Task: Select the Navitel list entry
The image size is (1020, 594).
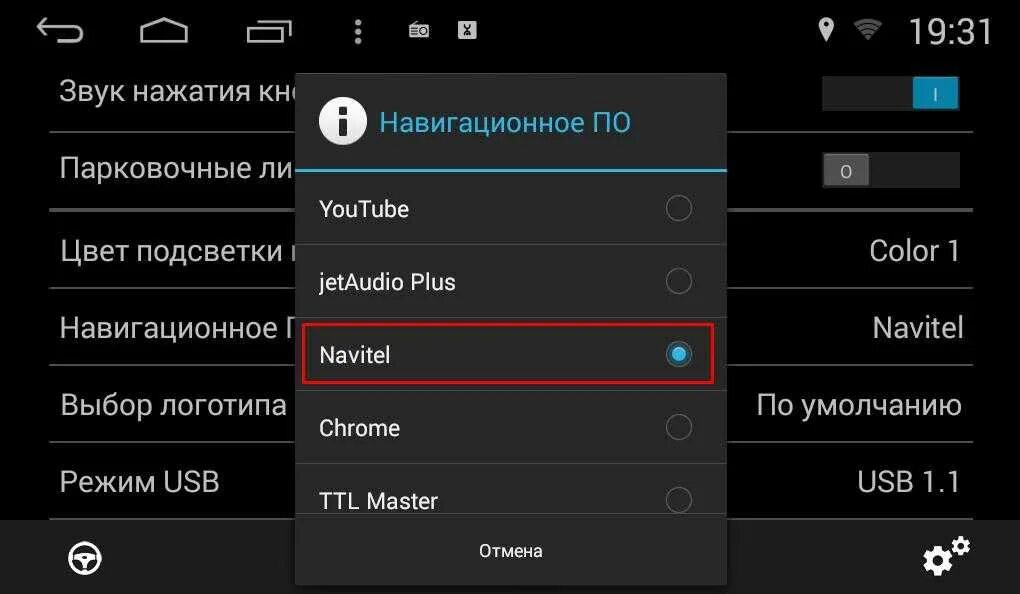Action: pos(508,354)
